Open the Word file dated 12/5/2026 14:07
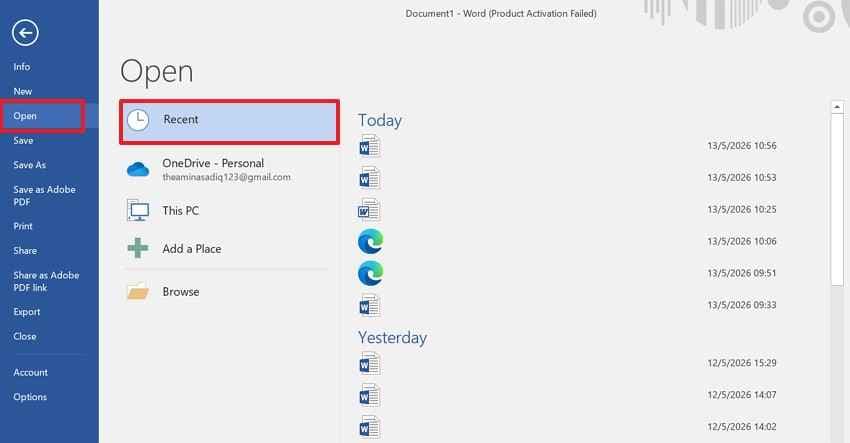Viewport: 850px width, 443px height. [x=370, y=395]
